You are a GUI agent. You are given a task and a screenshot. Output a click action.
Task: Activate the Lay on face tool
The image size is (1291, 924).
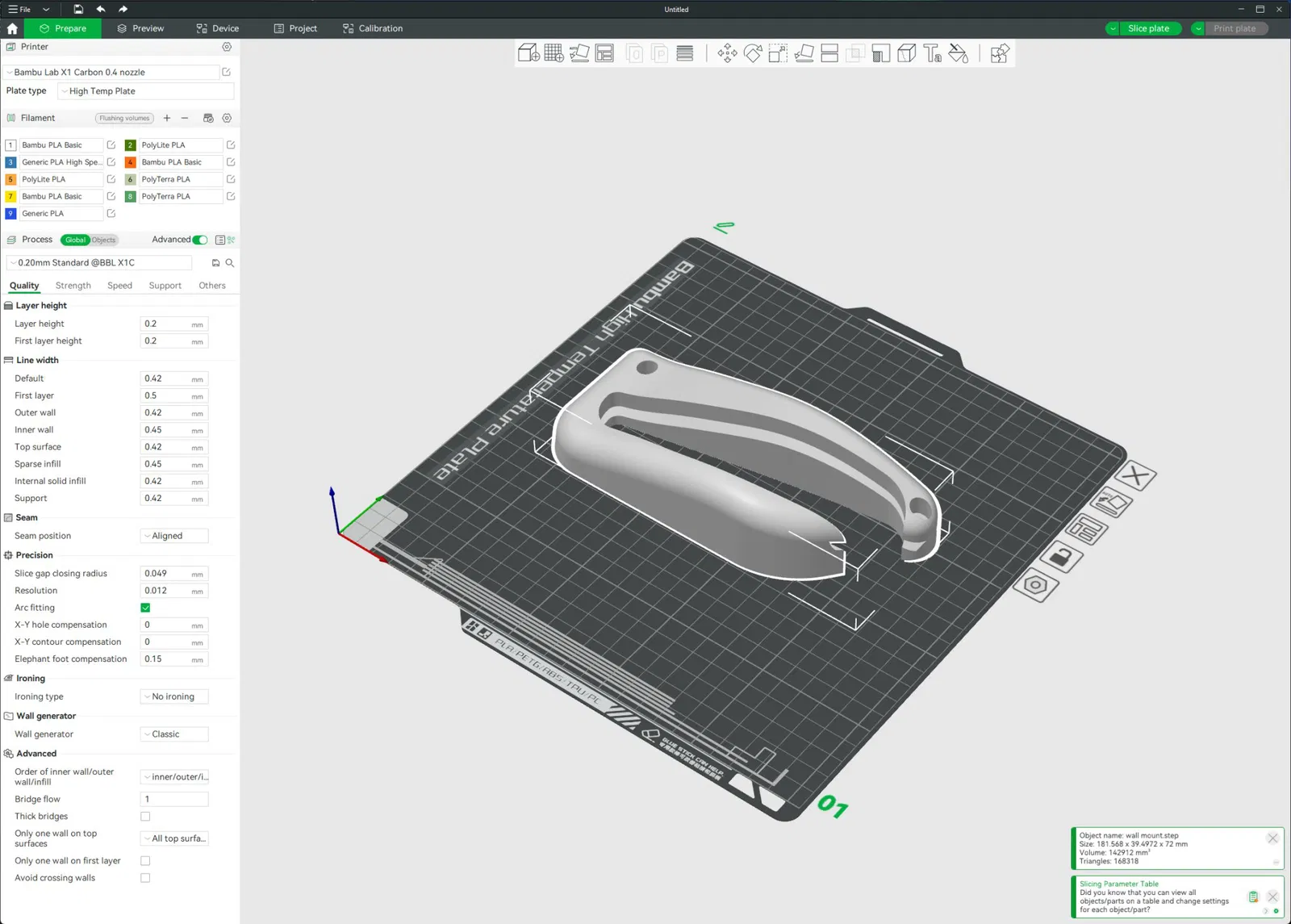pyautogui.click(x=804, y=53)
